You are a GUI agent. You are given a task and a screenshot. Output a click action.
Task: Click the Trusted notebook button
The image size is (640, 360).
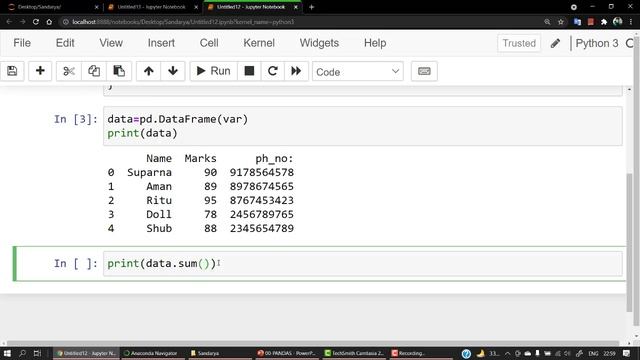coord(519,43)
